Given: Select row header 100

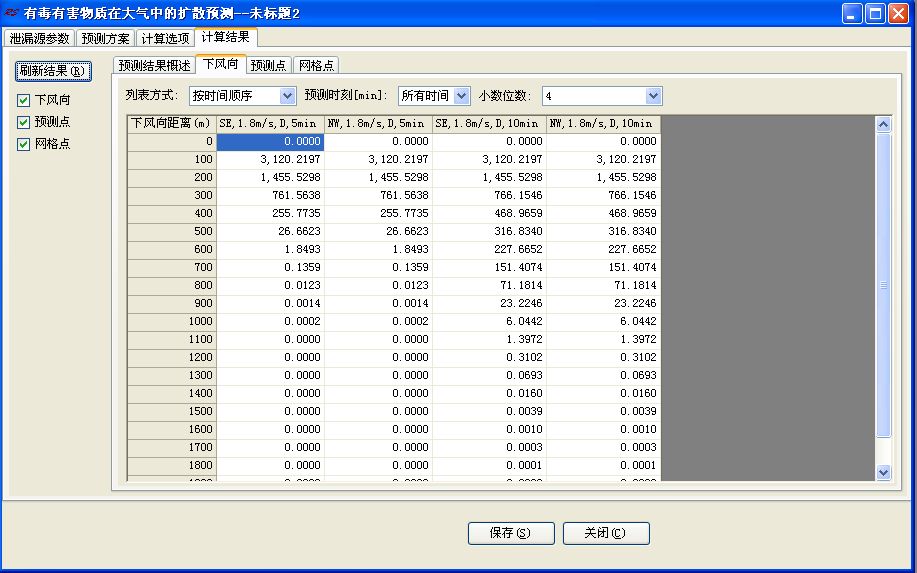Looking at the screenshot, I should [x=172, y=160].
